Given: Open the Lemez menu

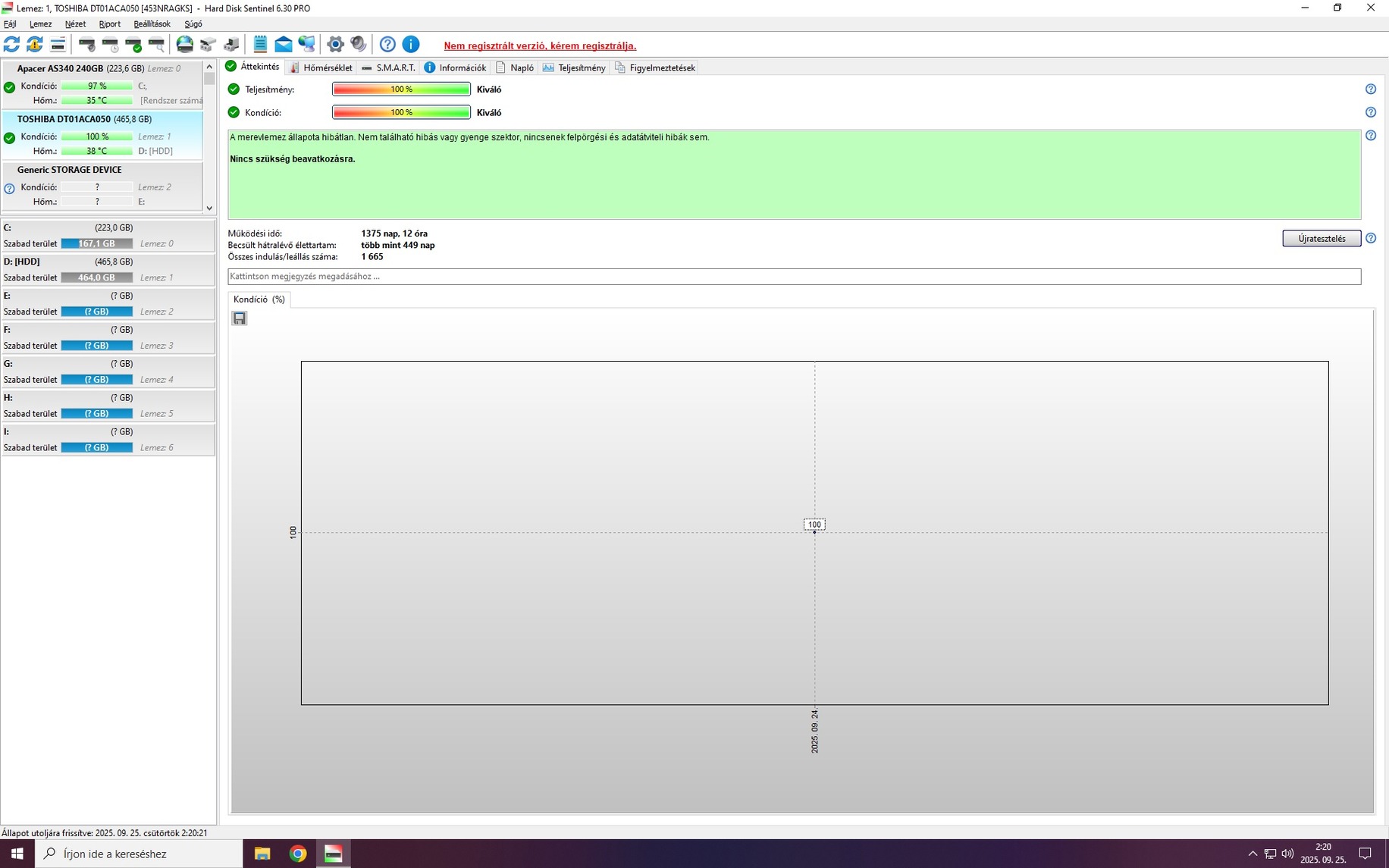Looking at the screenshot, I should [x=40, y=24].
